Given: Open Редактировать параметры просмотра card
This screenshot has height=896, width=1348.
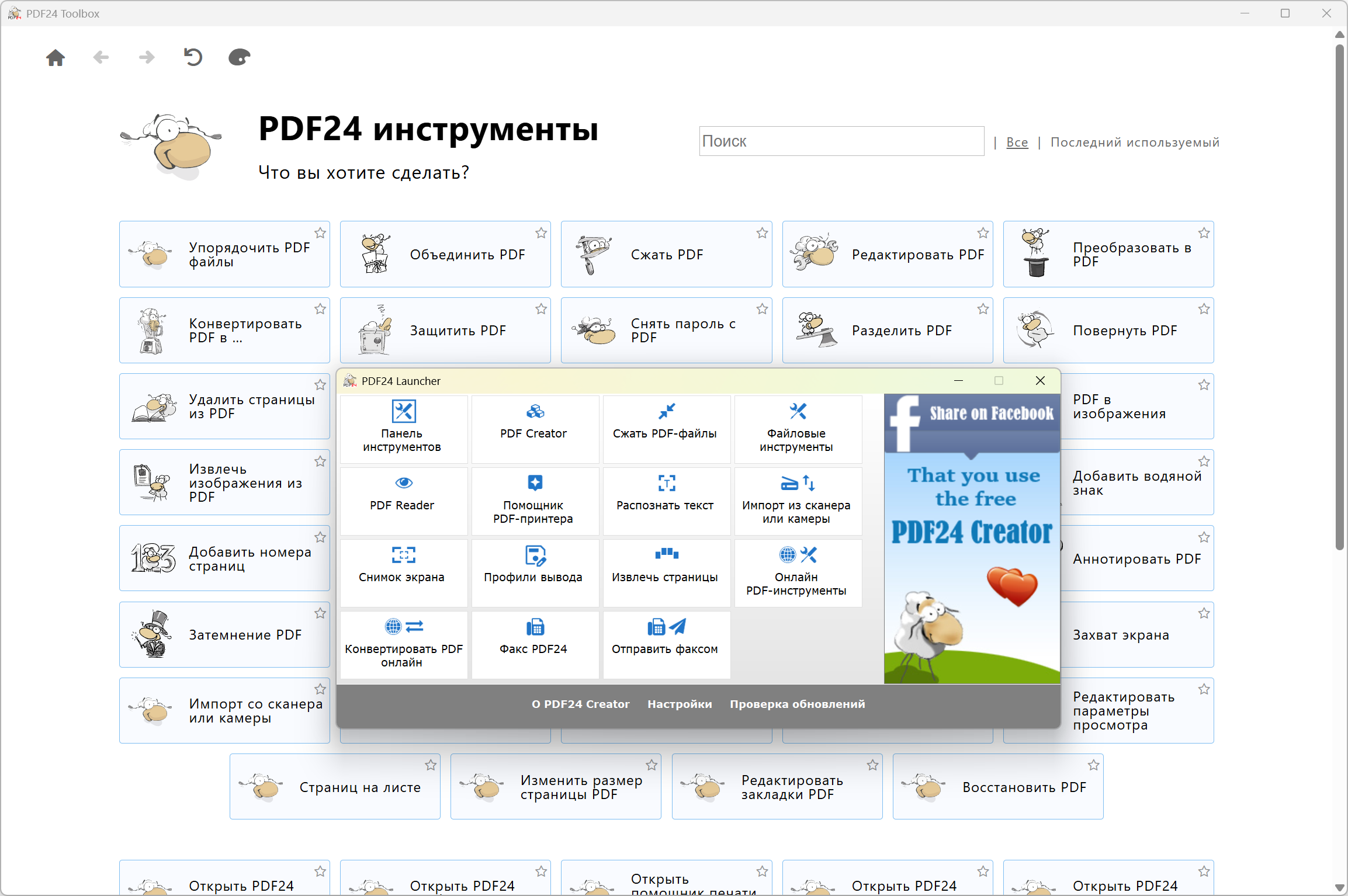Looking at the screenshot, I should [x=1137, y=710].
